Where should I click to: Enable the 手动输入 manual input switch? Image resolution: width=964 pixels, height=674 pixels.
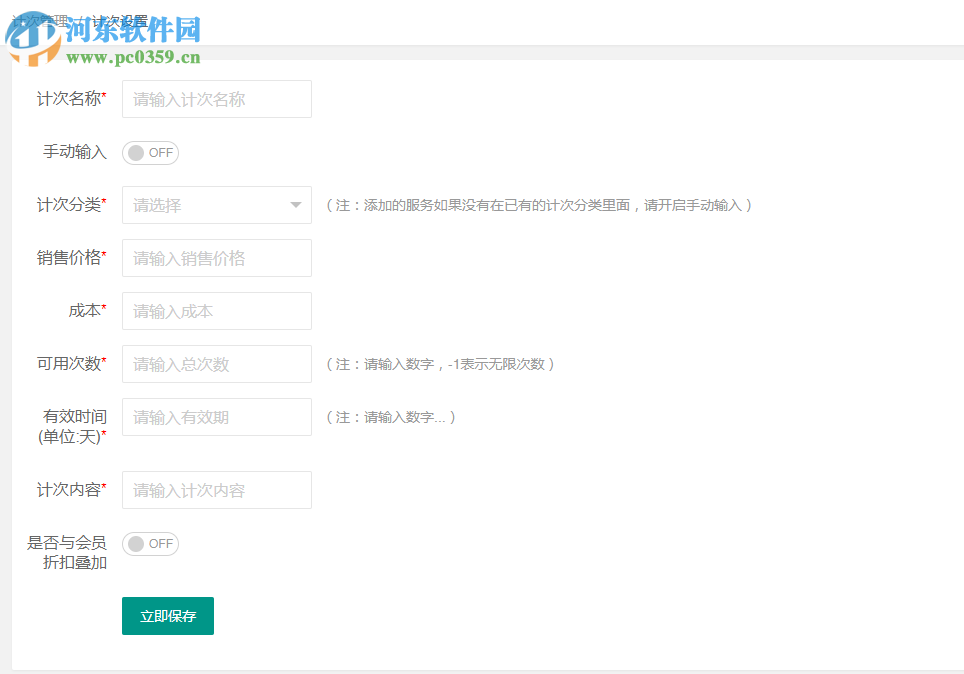tap(150, 152)
